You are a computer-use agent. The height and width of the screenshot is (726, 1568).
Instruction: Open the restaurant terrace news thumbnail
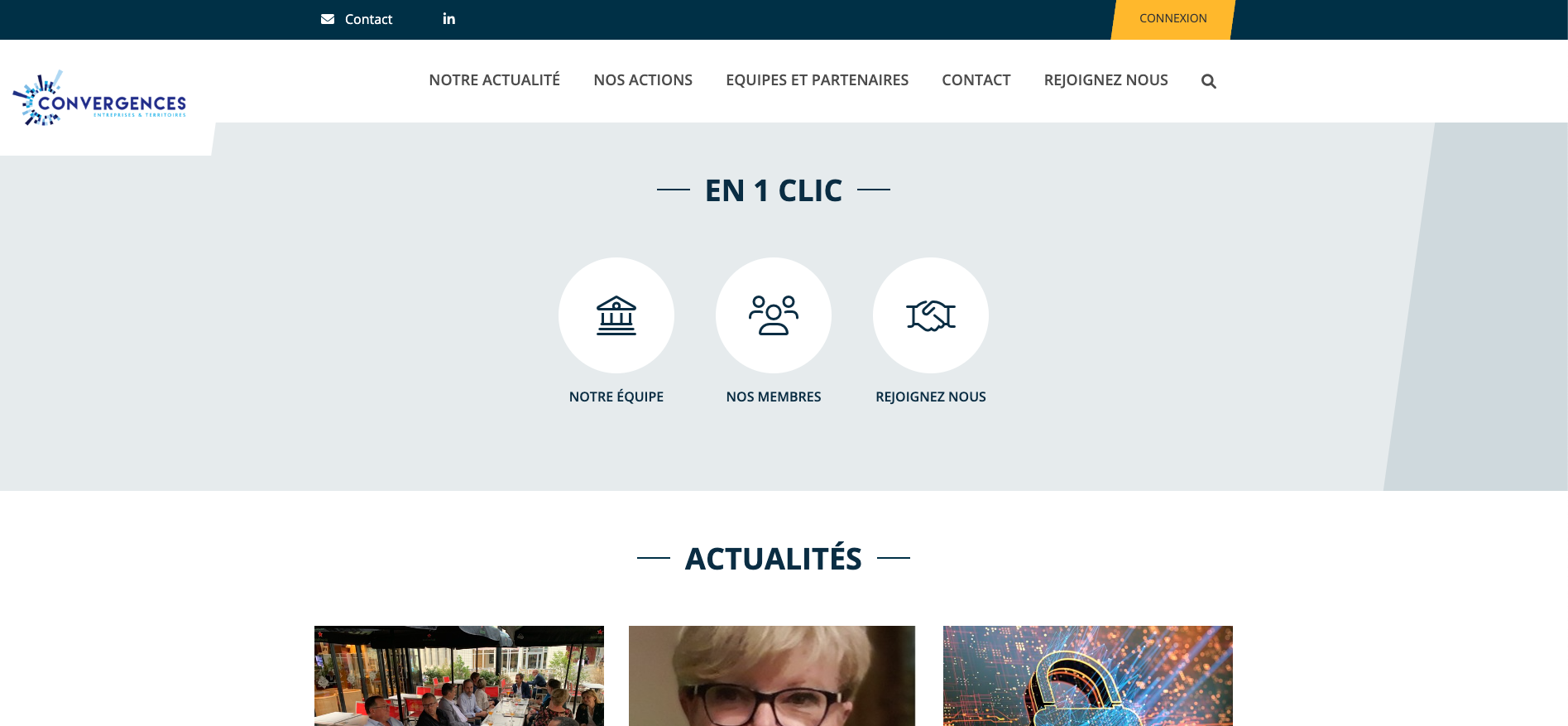459,676
